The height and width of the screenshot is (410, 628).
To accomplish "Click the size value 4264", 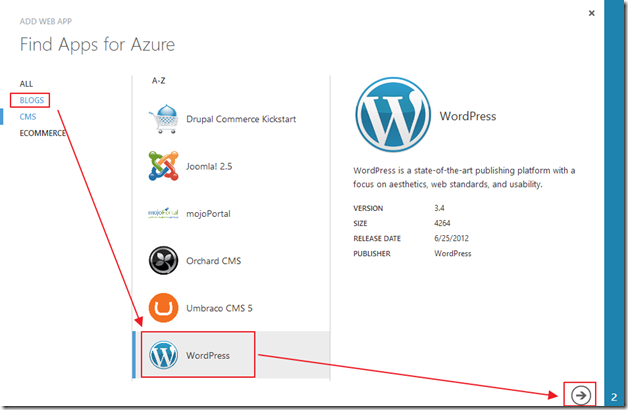I will click(x=442, y=223).
